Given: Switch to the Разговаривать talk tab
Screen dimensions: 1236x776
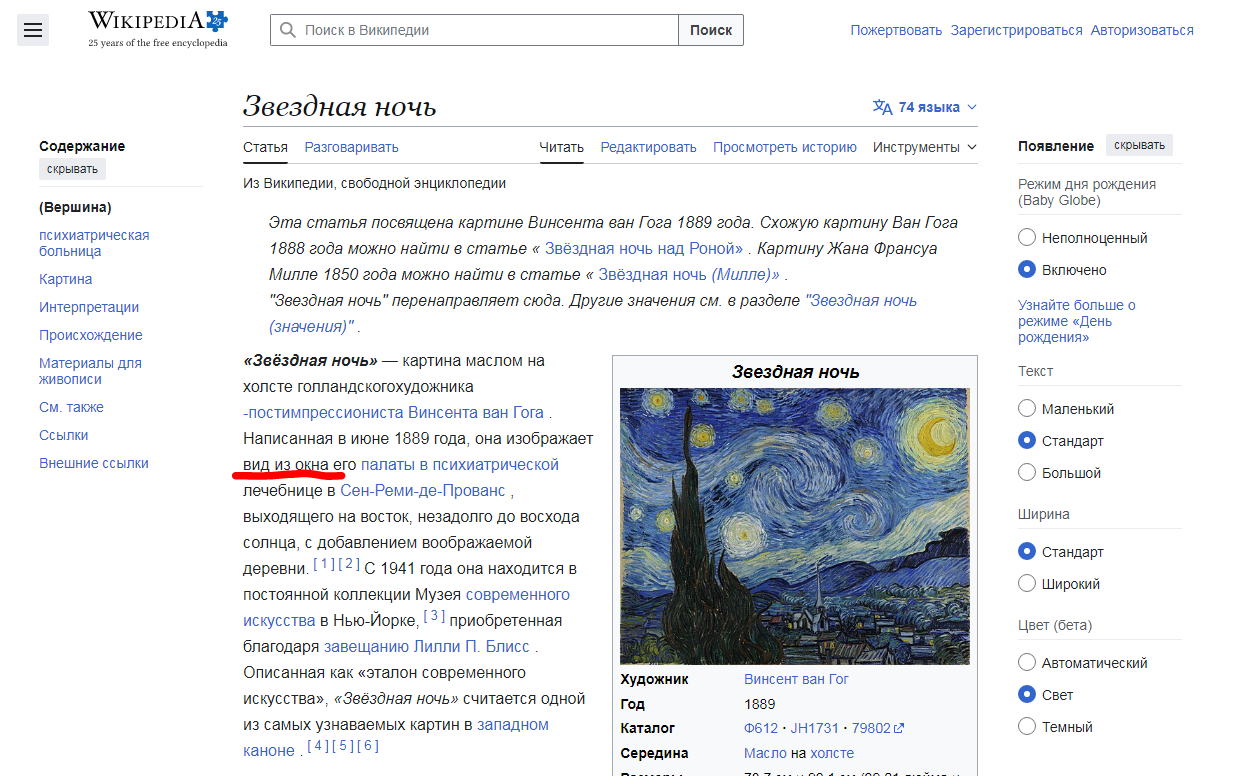Looking at the screenshot, I should click(x=351, y=147).
